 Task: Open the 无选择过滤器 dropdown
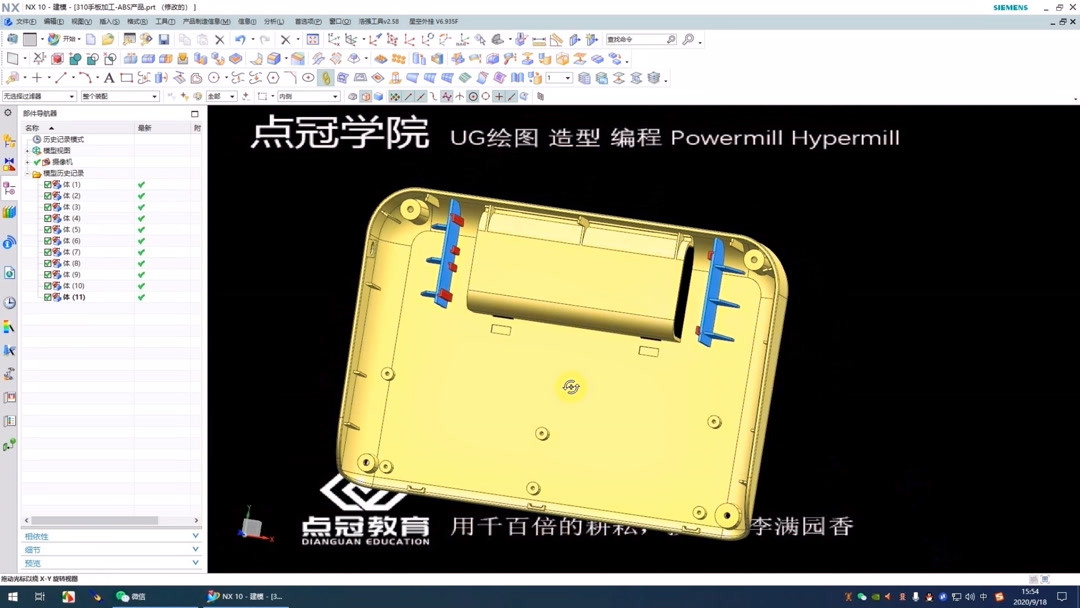[x=70, y=96]
